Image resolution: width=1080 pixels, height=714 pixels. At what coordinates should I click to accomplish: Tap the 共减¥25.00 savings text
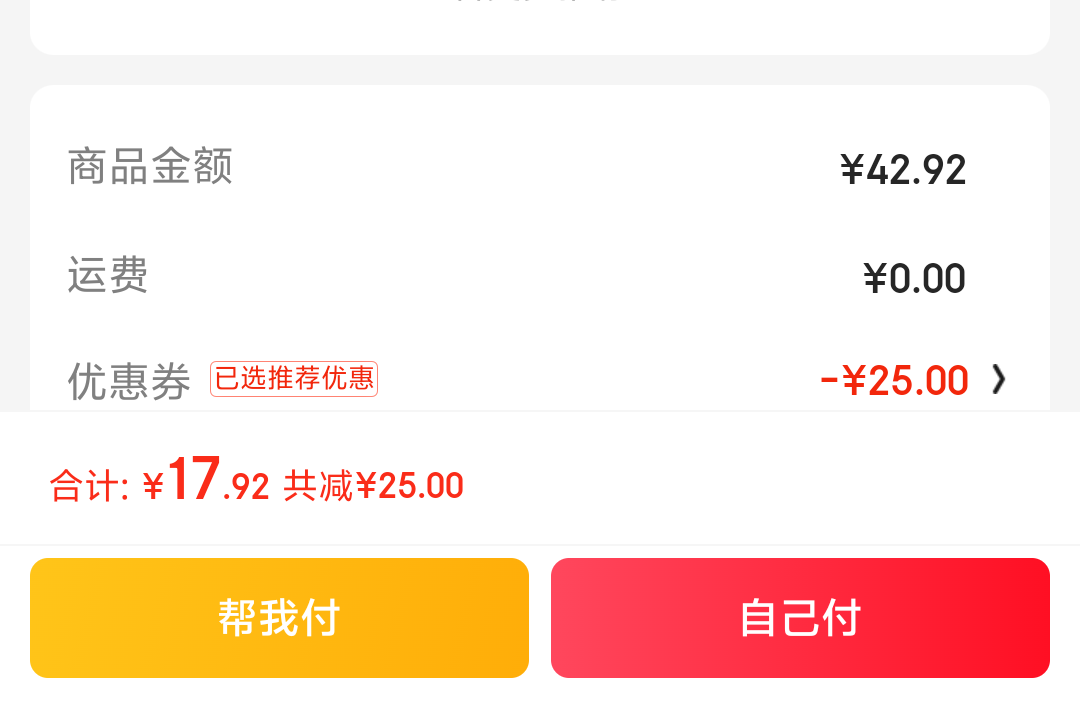tap(373, 485)
